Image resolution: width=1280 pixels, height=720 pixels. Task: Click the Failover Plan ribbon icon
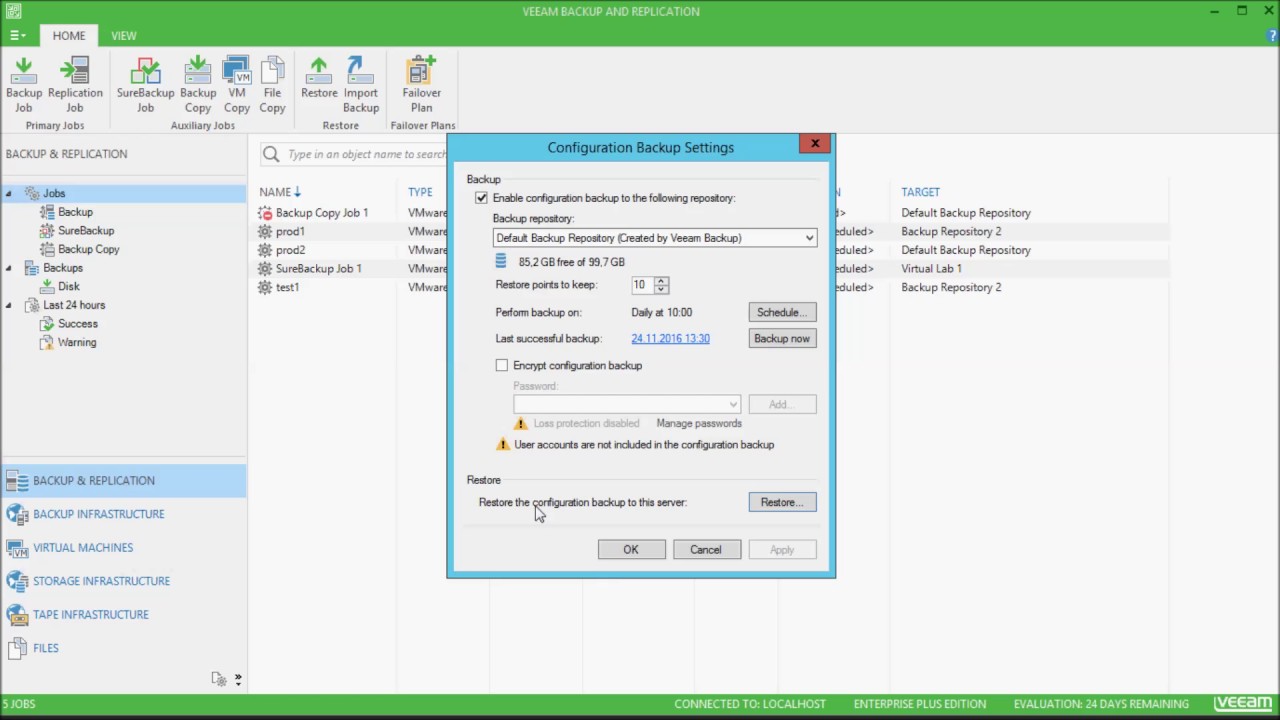(422, 85)
